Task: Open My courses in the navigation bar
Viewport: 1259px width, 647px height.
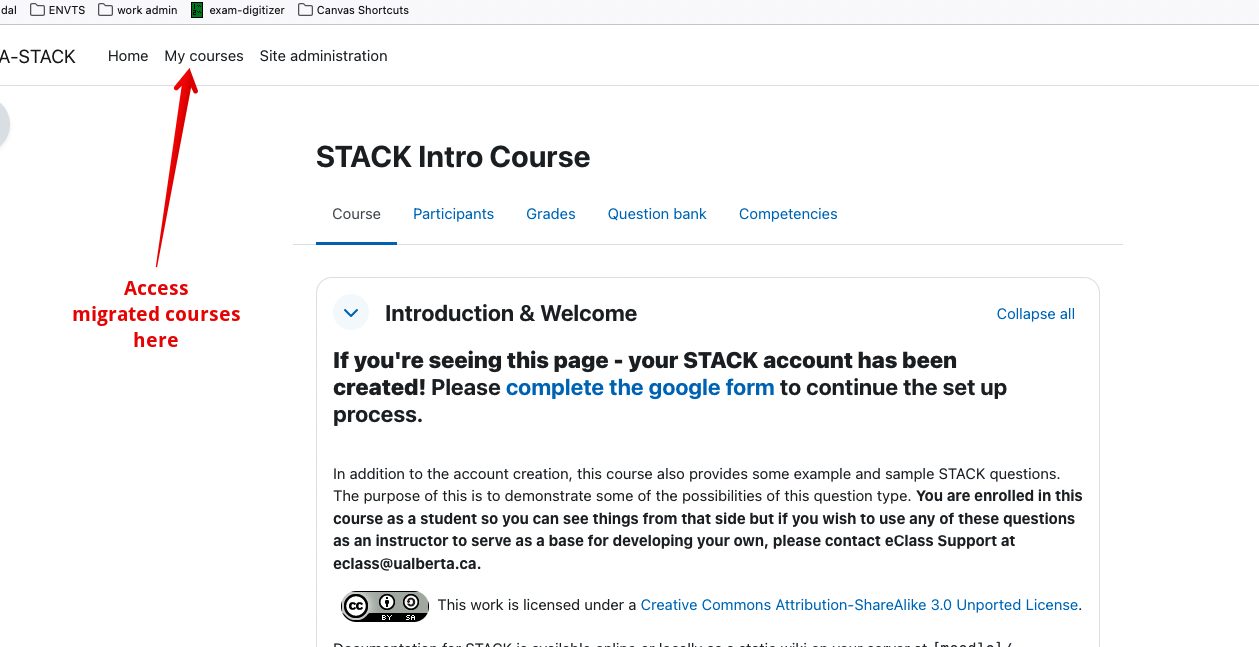Action: [204, 56]
